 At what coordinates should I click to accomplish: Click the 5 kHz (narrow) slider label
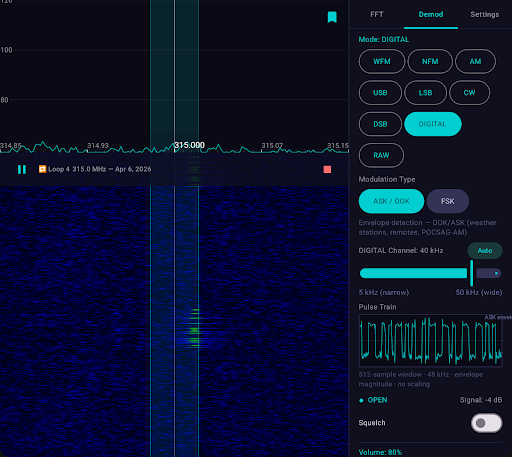384,292
